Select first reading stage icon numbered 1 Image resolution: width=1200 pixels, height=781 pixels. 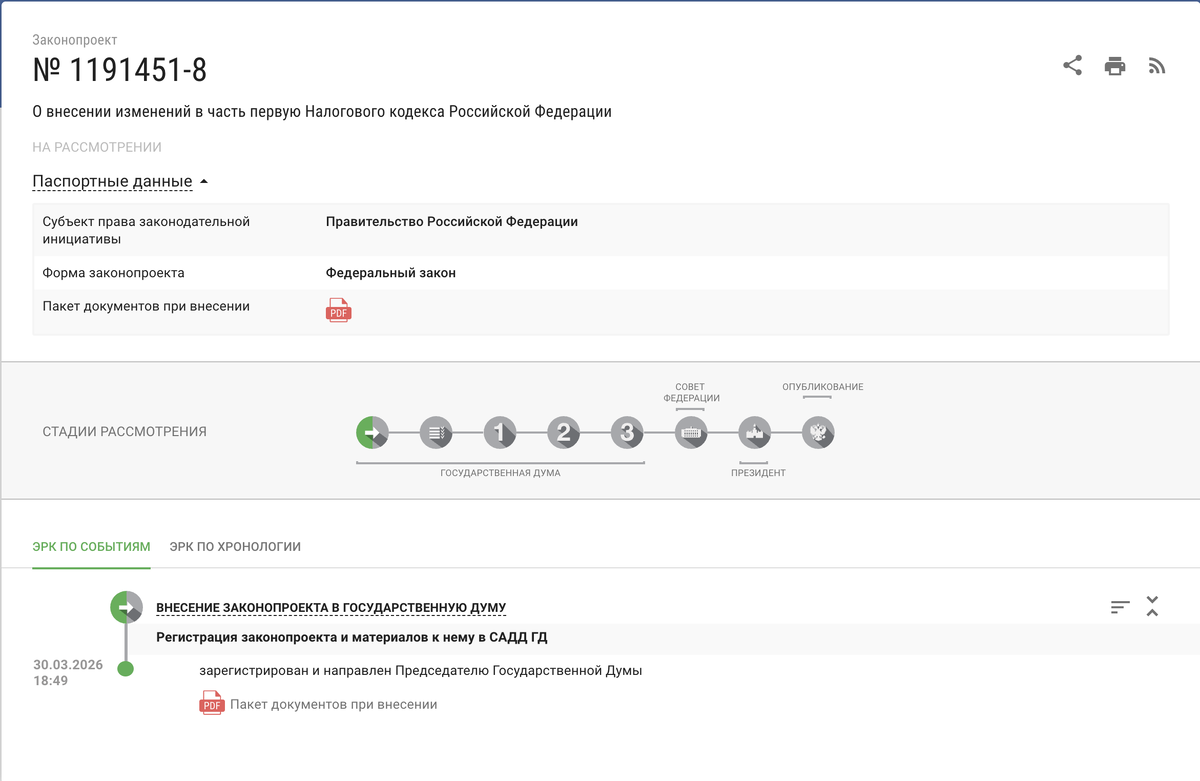[x=500, y=433]
